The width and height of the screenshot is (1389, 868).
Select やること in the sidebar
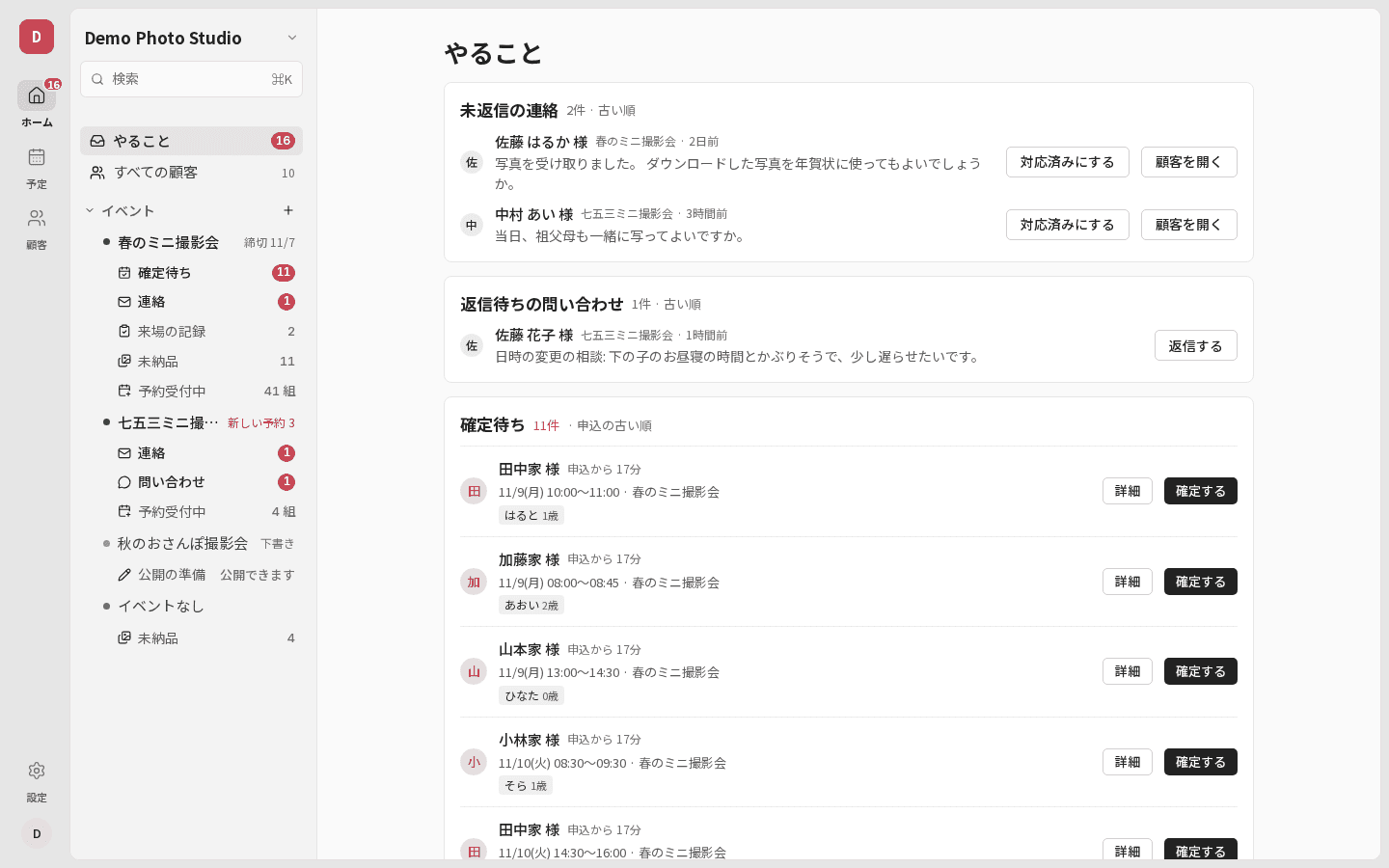click(x=191, y=141)
